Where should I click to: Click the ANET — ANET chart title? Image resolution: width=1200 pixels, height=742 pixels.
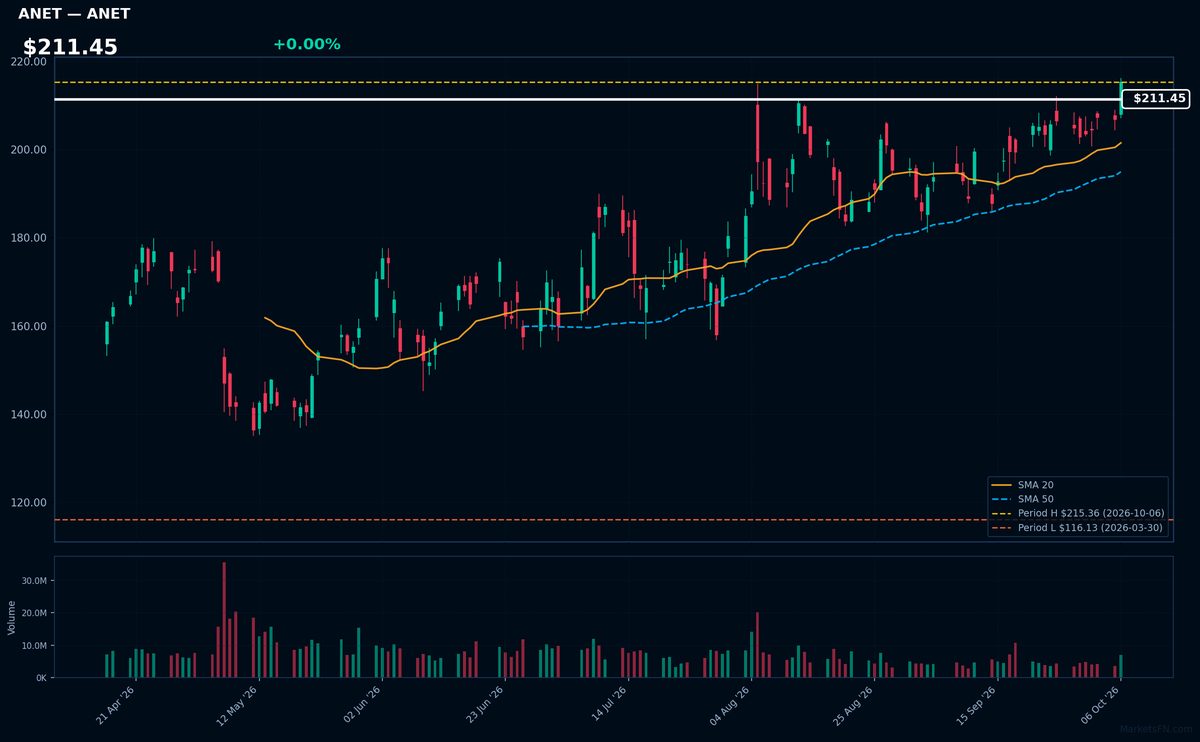click(74, 14)
